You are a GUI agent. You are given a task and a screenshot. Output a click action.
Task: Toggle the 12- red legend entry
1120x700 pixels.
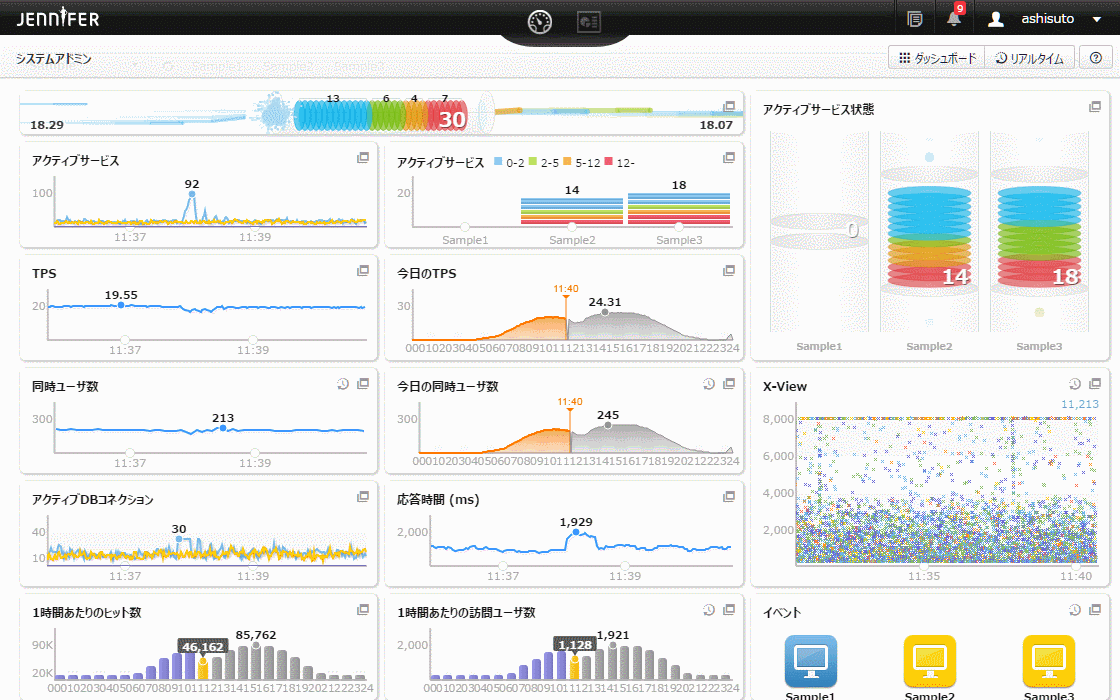(x=610, y=162)
